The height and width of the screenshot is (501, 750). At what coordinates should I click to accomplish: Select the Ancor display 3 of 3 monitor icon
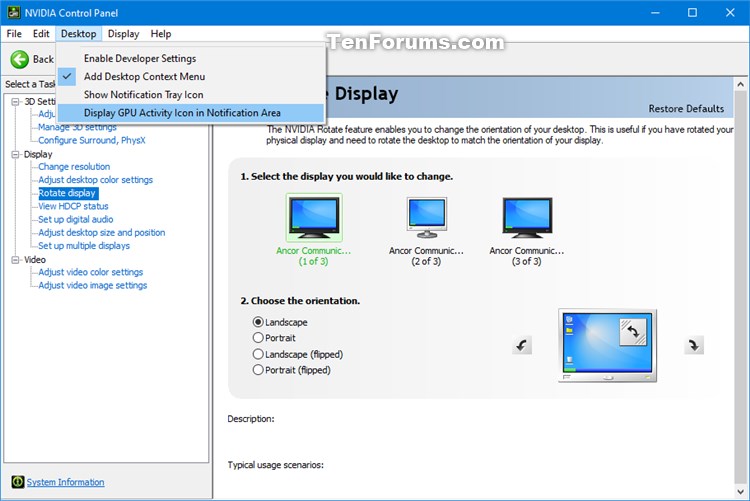527,218
